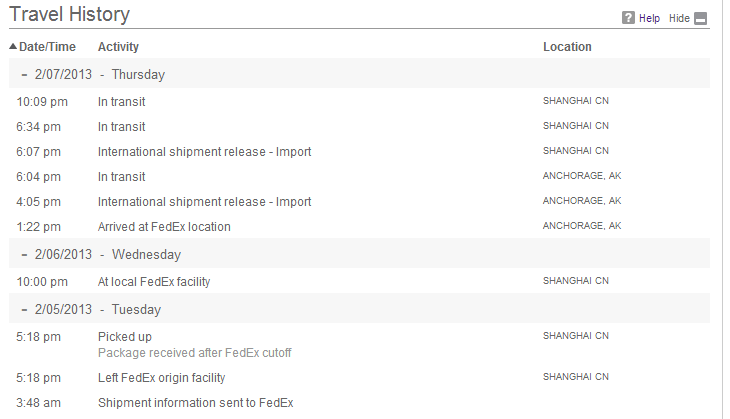This screenshot has height=419, width=730.
Task: Select the At local FedEx facility entry
Action: (x=154, y=282)
